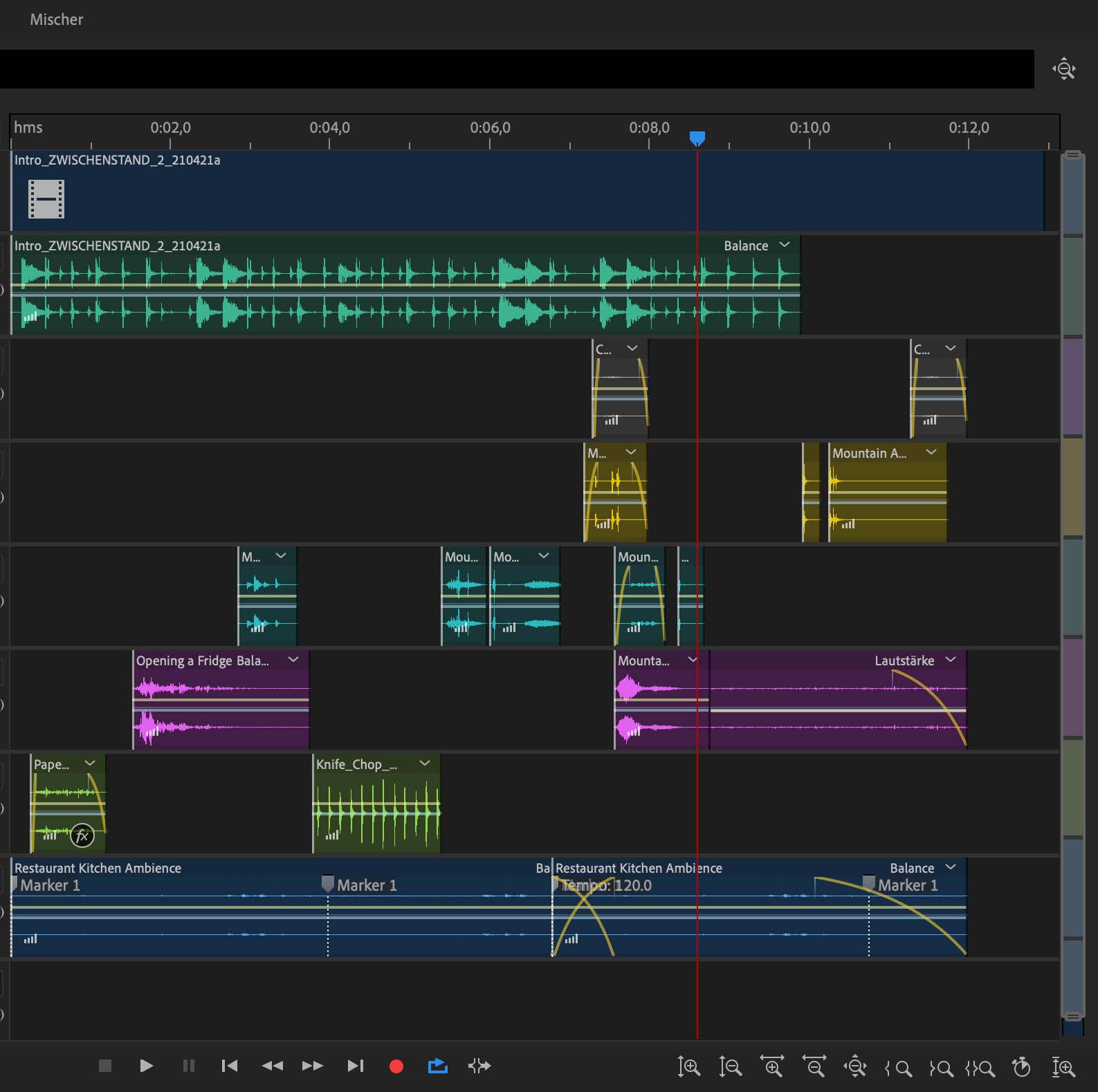Screen dimensions: 1098x1092
Task: Toggle the fx badge on Paper clip
Action: [x=82, y=835]
